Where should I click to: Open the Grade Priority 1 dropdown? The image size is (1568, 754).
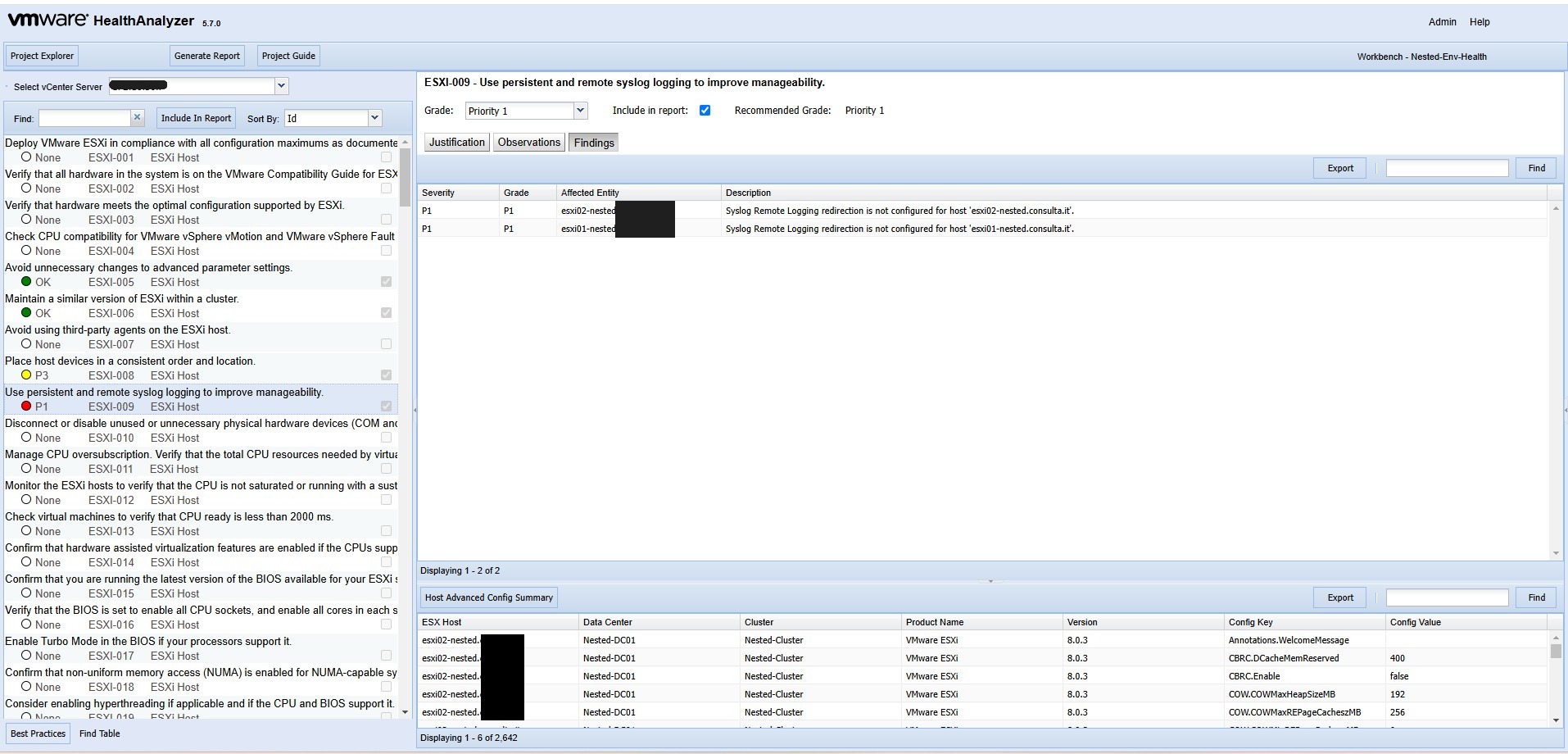[x=580, y=111]
